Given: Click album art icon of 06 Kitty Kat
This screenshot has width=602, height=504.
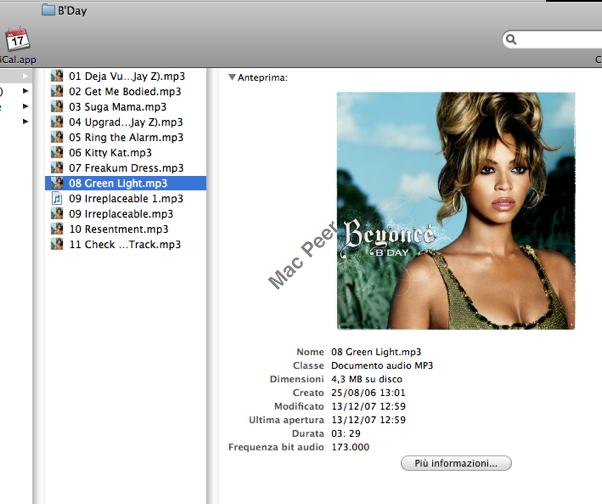Looking at the screenshot, I should (57, 152).
